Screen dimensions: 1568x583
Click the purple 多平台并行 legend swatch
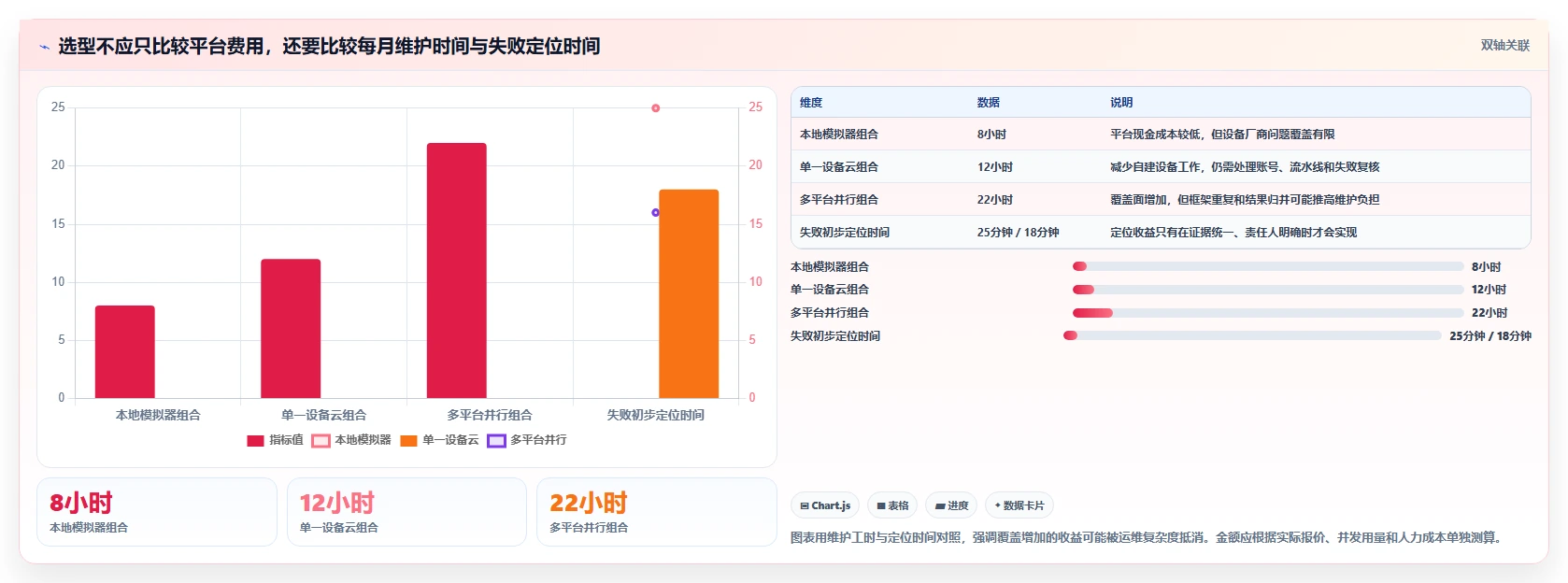pos(496,441)
